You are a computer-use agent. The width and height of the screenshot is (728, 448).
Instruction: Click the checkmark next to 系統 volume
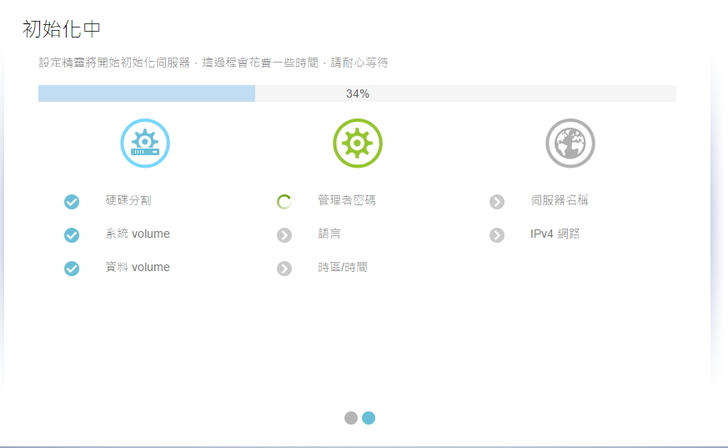pos(72,235)
